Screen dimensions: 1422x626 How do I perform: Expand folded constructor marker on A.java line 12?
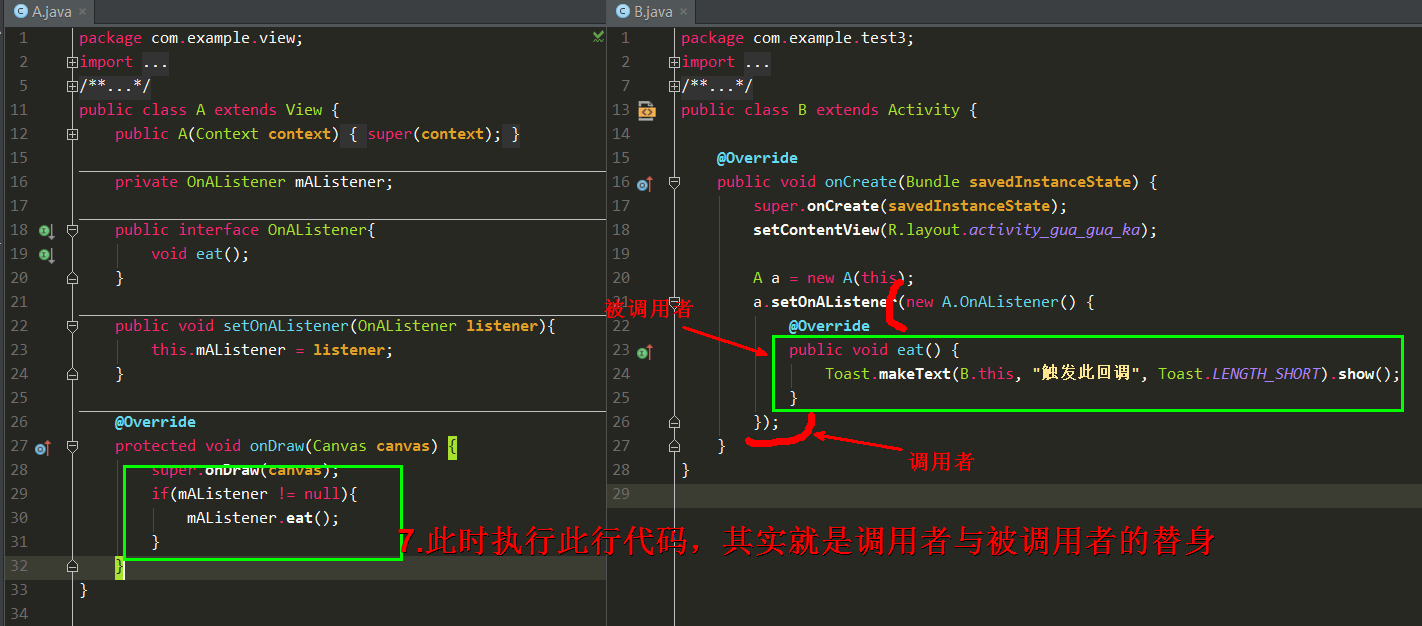[72, 134]
